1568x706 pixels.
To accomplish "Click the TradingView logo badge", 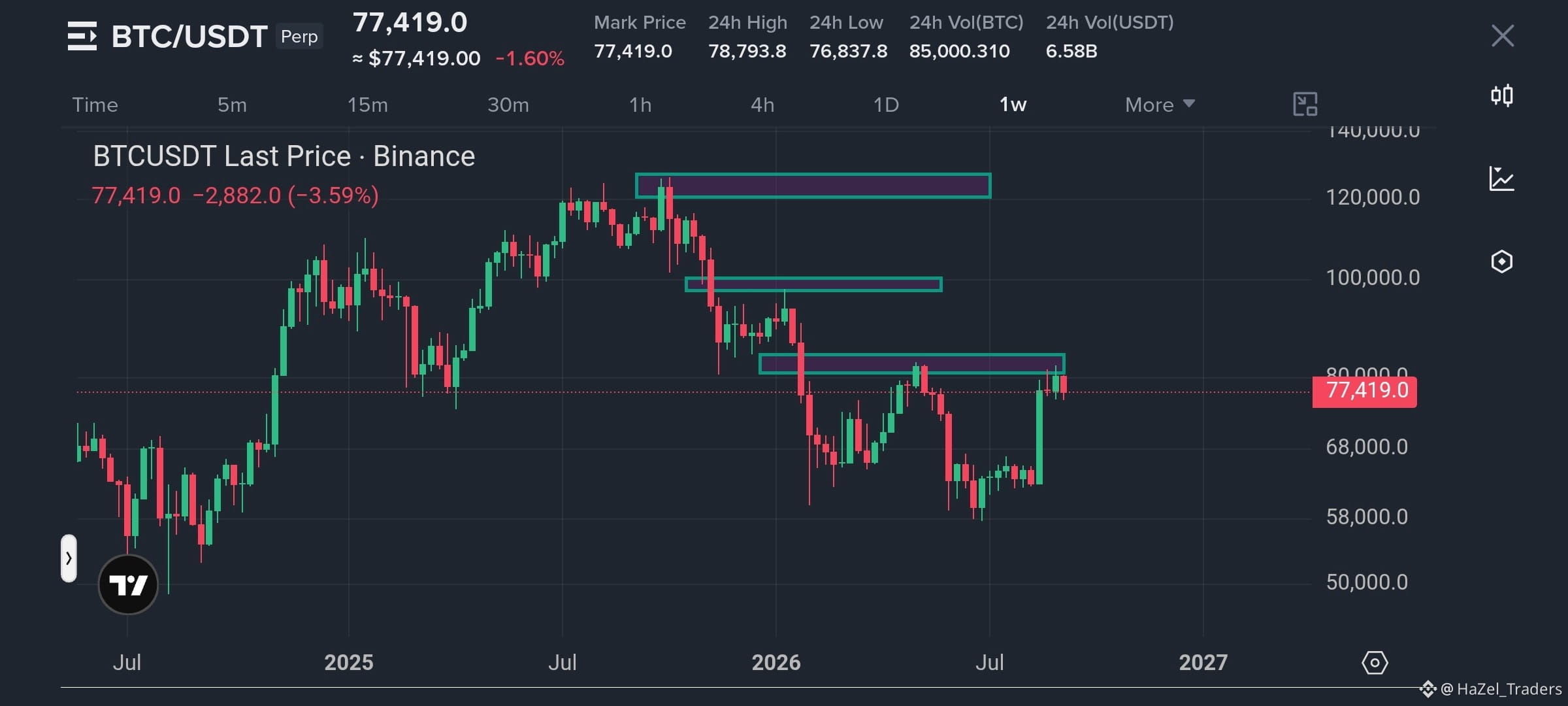I will 128,584.
